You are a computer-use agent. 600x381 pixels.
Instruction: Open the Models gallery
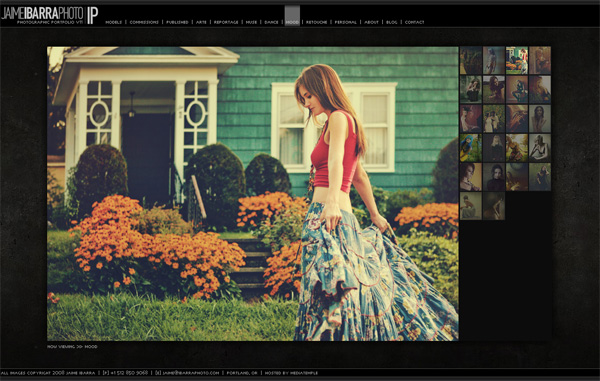point(113,22)
